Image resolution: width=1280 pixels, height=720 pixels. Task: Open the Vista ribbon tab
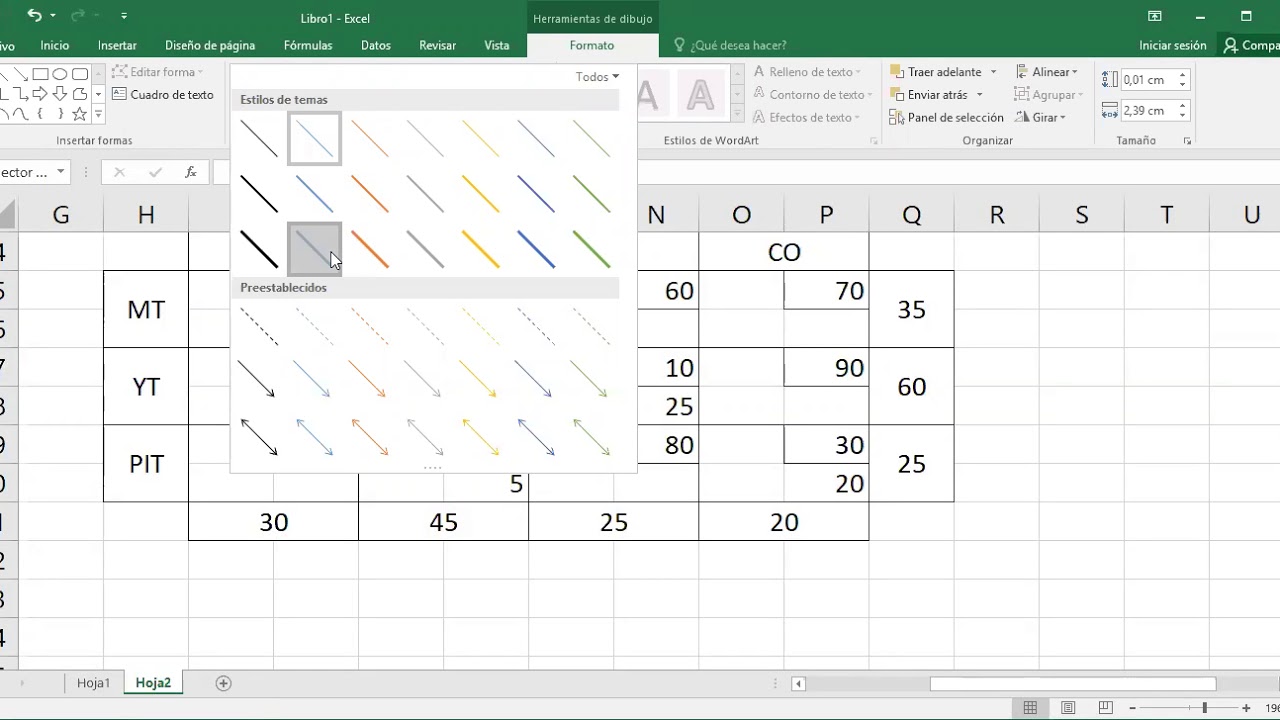(497, 45)
